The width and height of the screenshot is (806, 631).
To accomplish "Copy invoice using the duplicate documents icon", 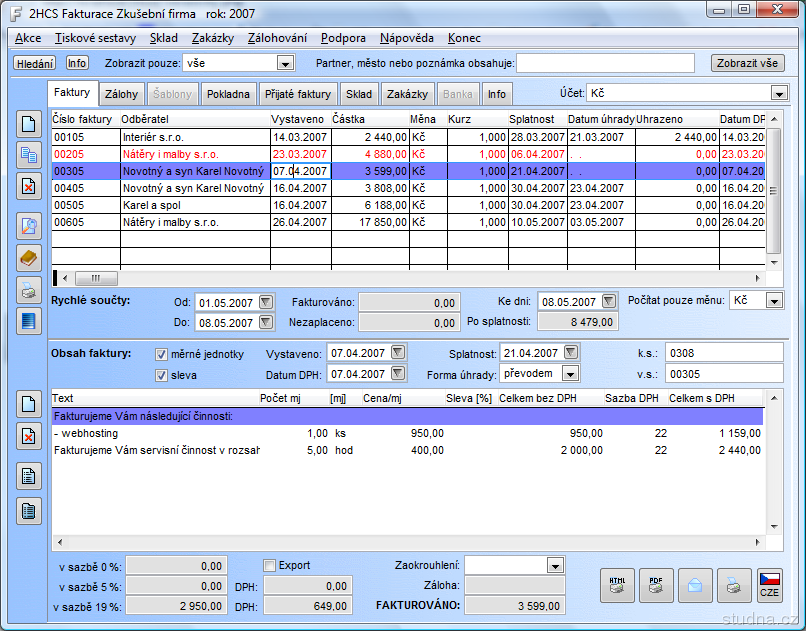I will click(28, 155).
